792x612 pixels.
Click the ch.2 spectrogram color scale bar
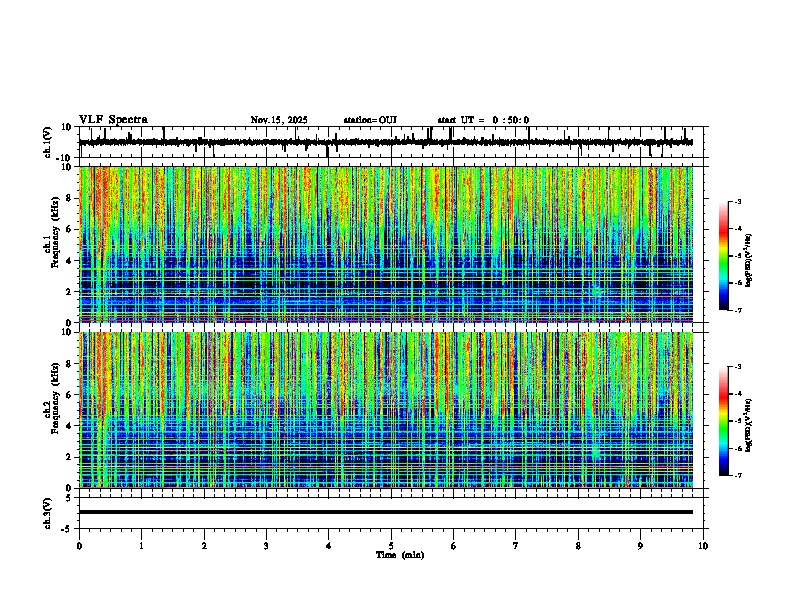(x=724, y=421)
